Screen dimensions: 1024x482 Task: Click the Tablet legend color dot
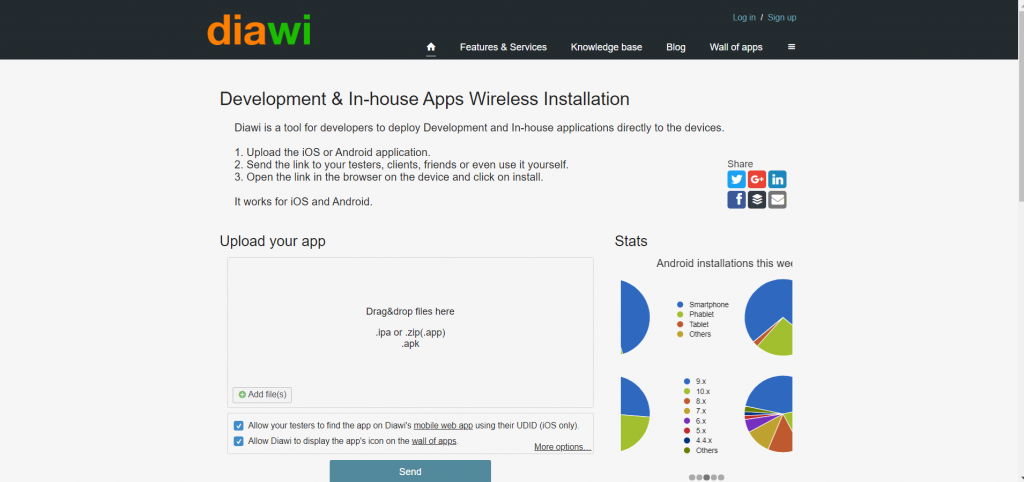[680, 324]
